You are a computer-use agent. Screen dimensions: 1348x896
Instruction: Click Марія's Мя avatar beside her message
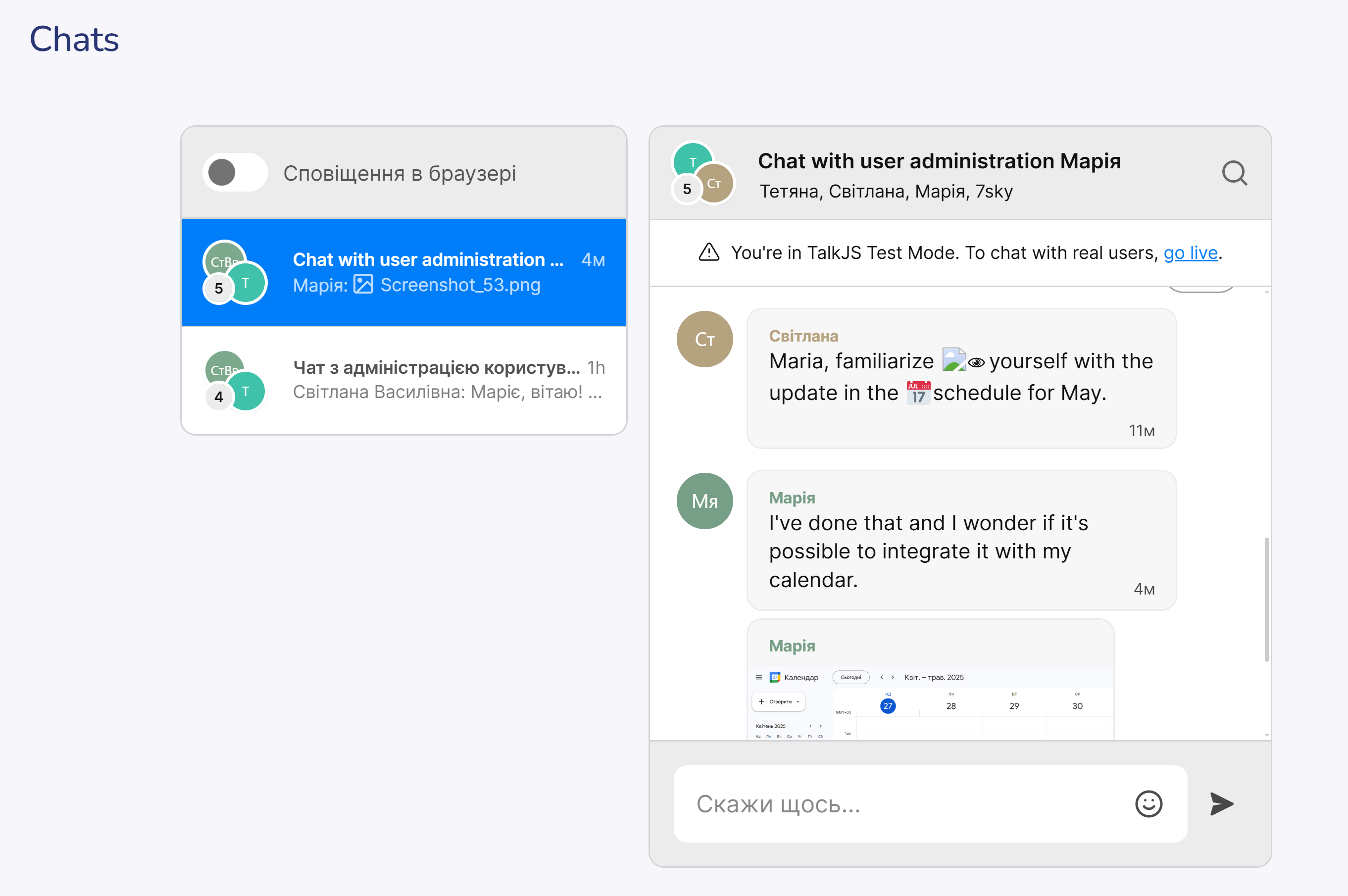(x=704, y=501)
